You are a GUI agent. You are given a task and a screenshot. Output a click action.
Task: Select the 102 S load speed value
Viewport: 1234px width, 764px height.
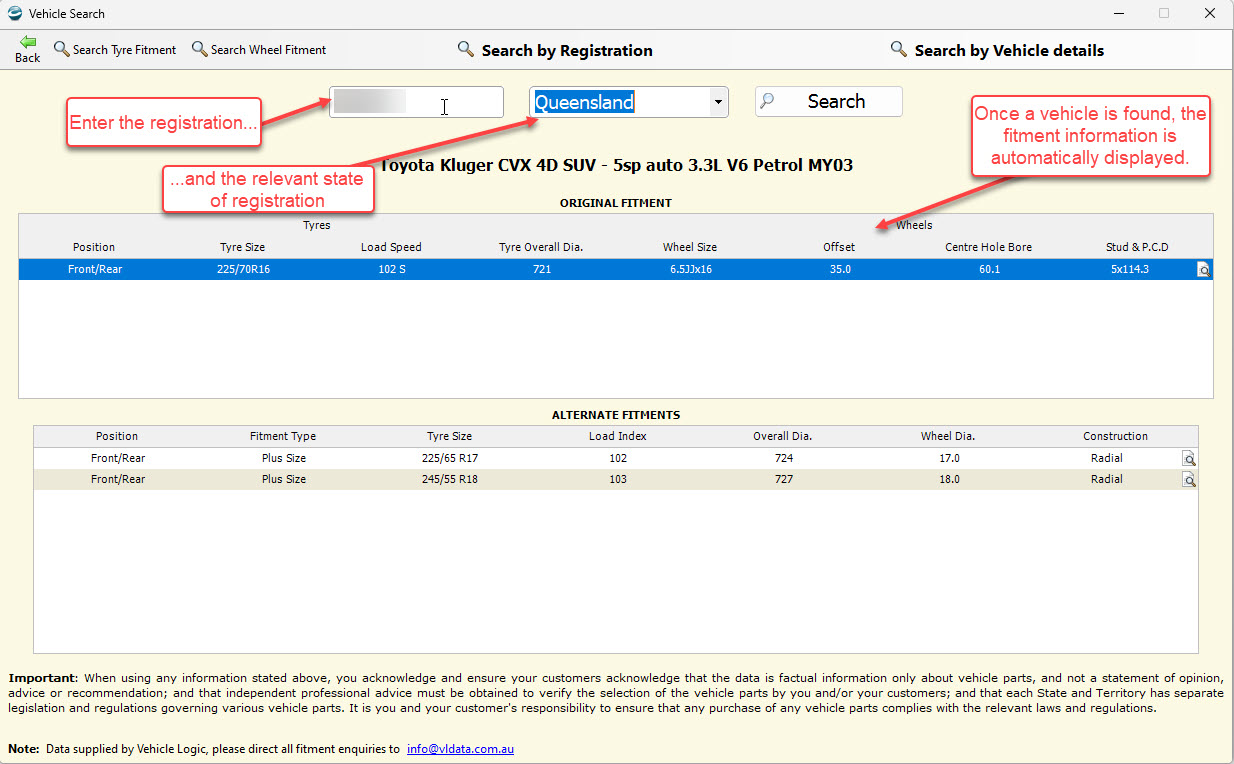[x=391, y=270]
